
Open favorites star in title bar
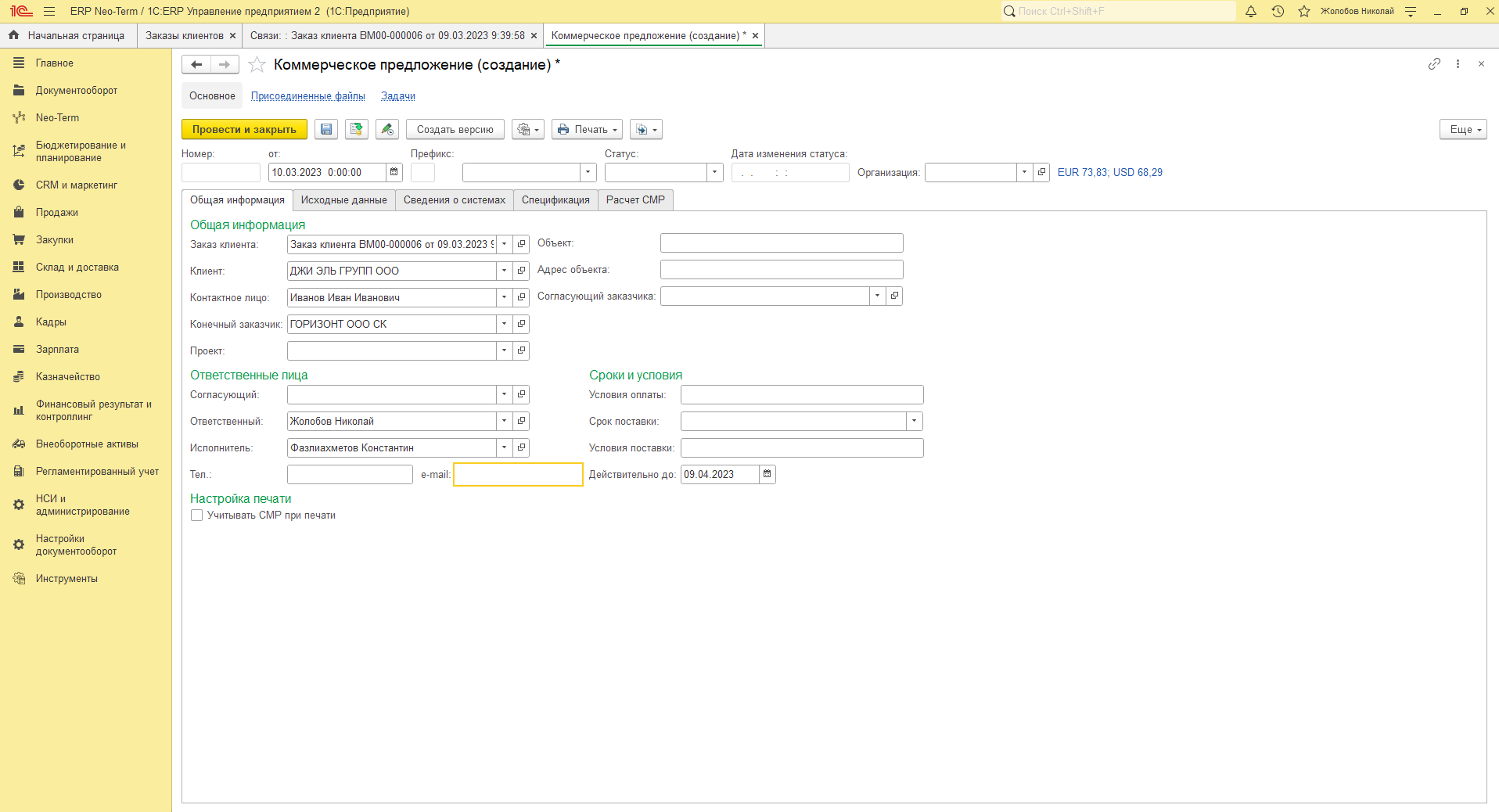coord(1304,12)
